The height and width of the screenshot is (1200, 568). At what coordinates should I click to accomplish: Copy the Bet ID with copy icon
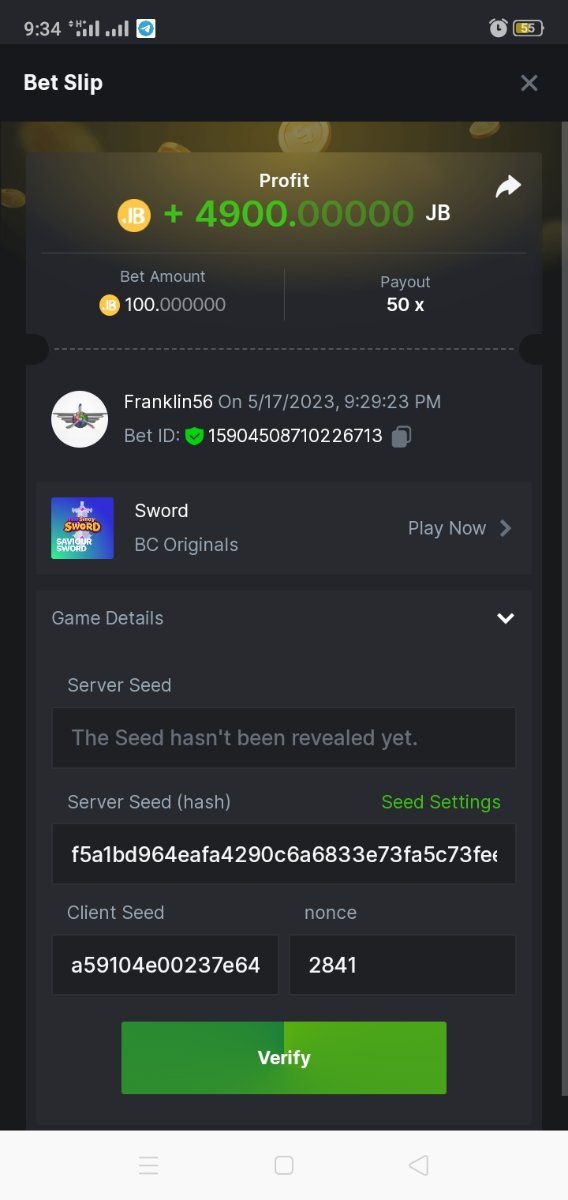pos(402,436)
